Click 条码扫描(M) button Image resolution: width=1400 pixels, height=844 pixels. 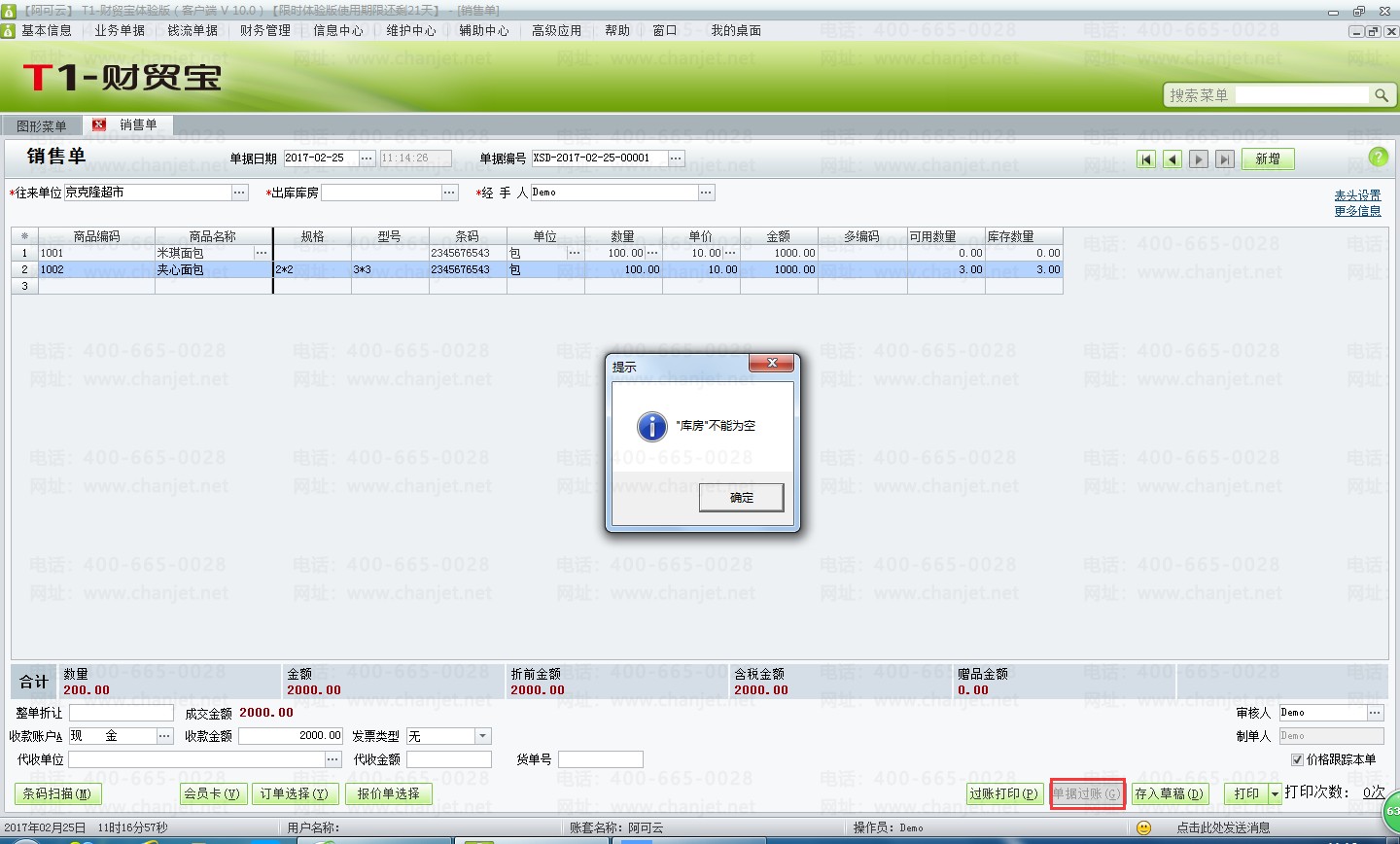click(x=57, y=794)
